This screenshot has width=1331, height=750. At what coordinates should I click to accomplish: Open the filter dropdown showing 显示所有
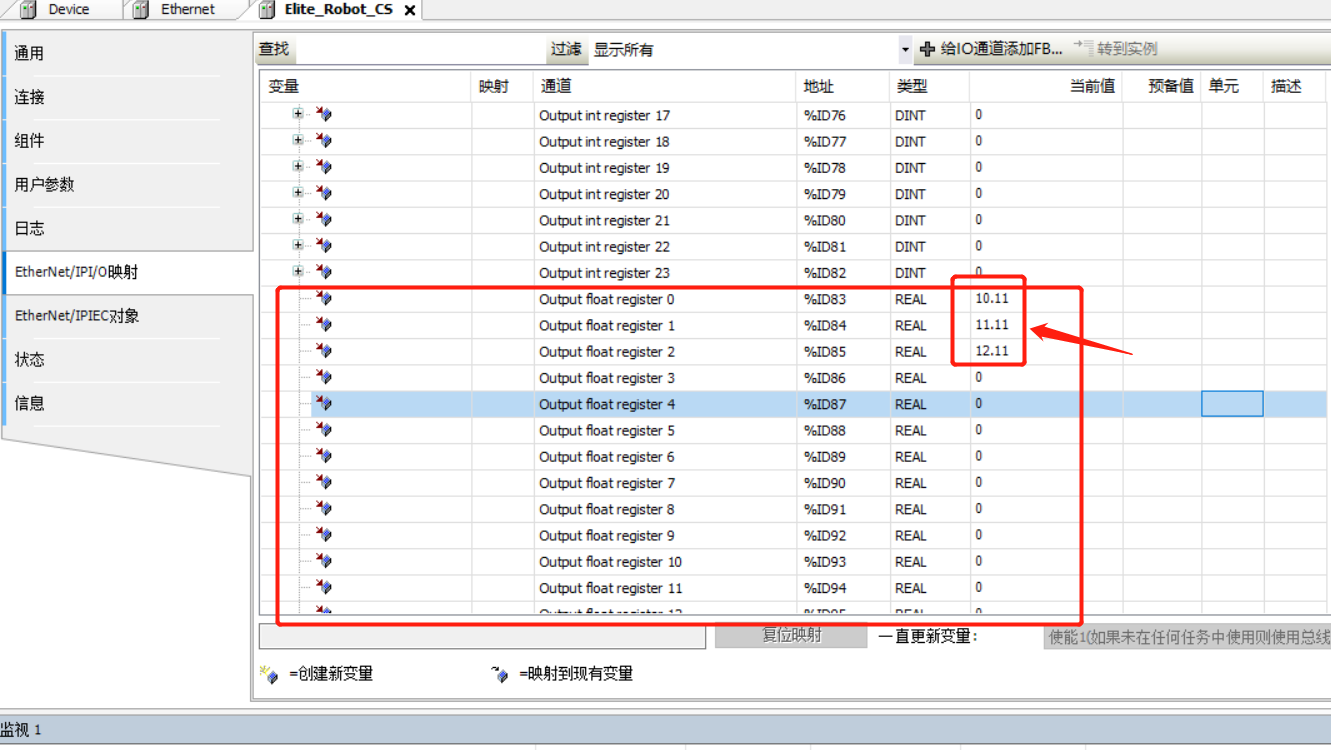point(905,49)
